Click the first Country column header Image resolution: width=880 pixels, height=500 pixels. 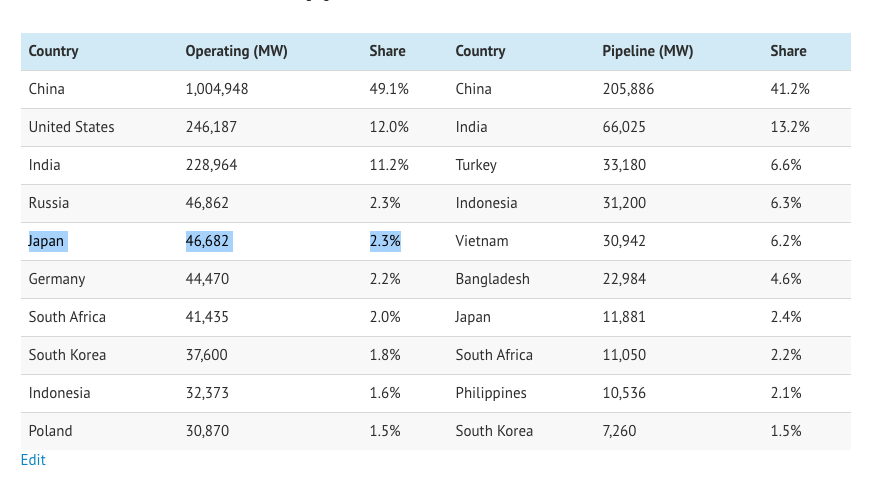tap(53, 51)
